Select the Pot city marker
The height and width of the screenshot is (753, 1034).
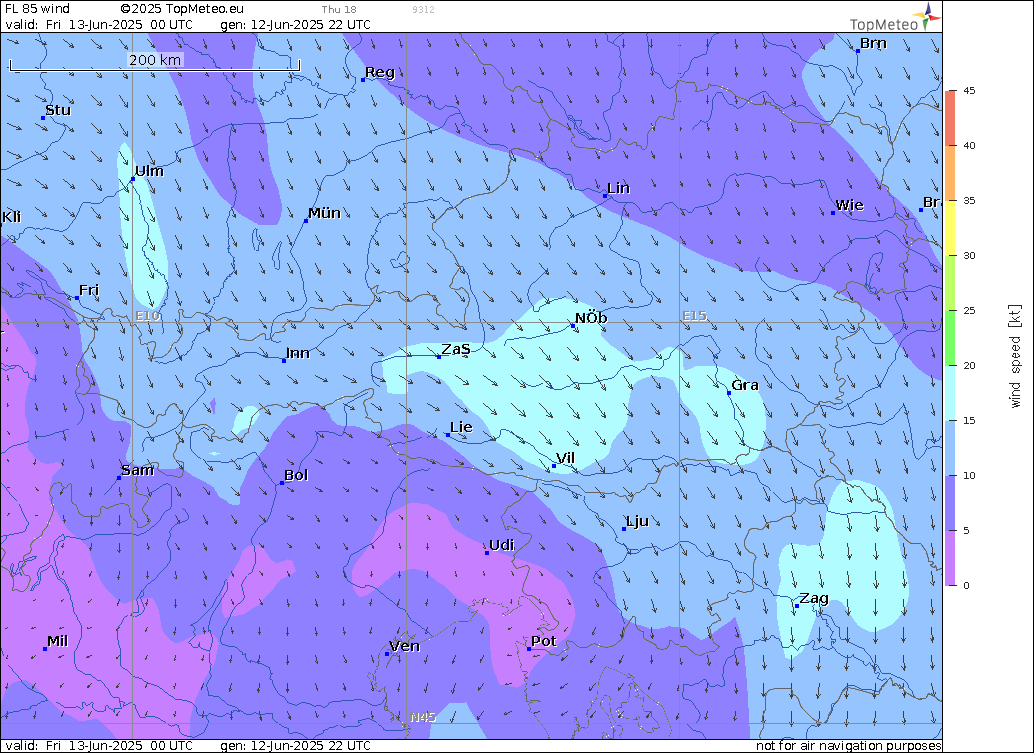(529, 649)
